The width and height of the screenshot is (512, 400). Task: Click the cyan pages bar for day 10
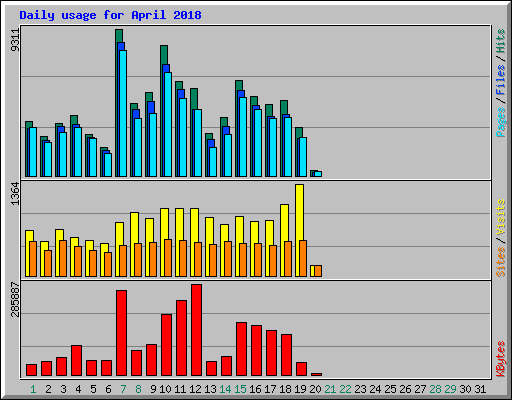point(168,124)
